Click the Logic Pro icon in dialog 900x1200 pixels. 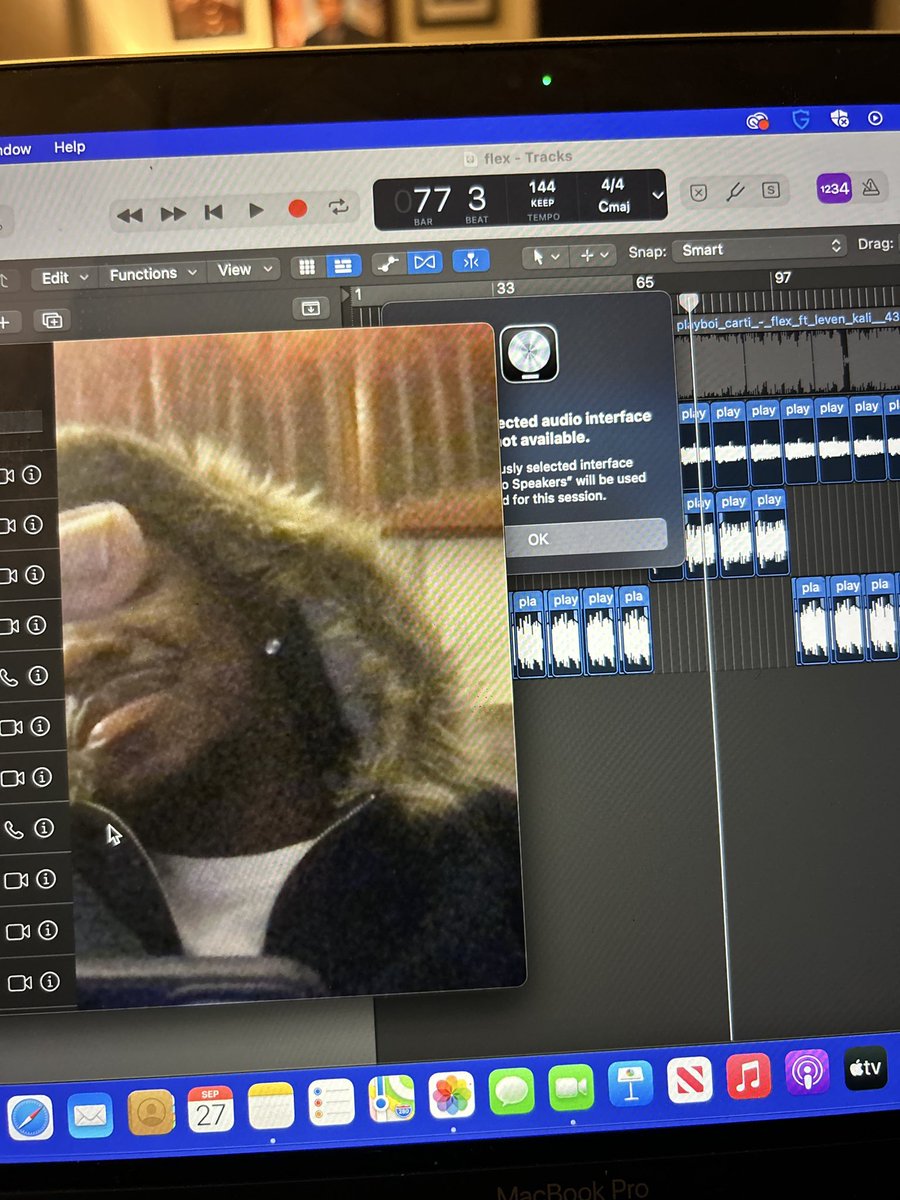coord(529,354)
